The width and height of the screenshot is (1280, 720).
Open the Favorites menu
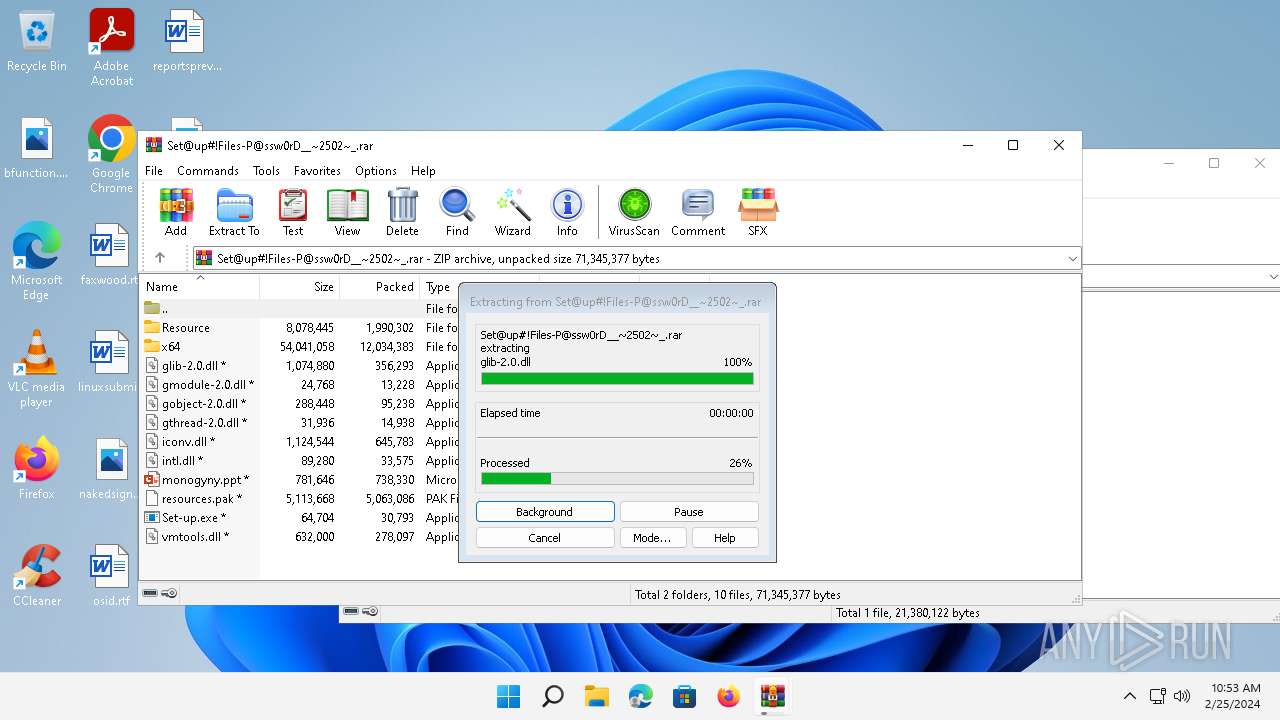click(317, 171)
